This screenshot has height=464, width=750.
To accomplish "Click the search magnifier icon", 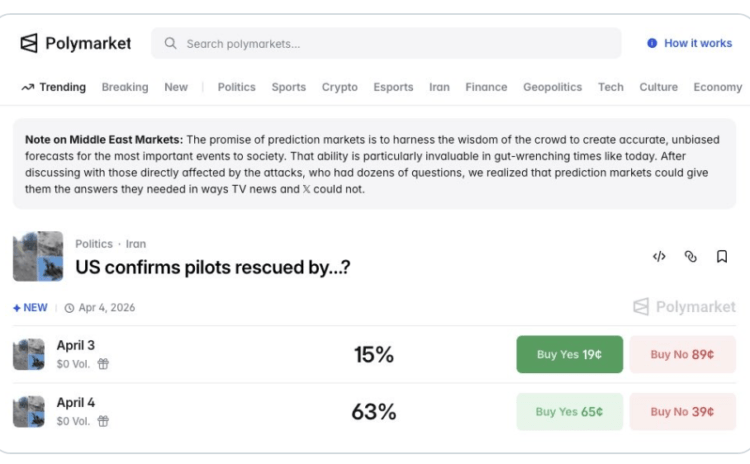I will (171, 43).
